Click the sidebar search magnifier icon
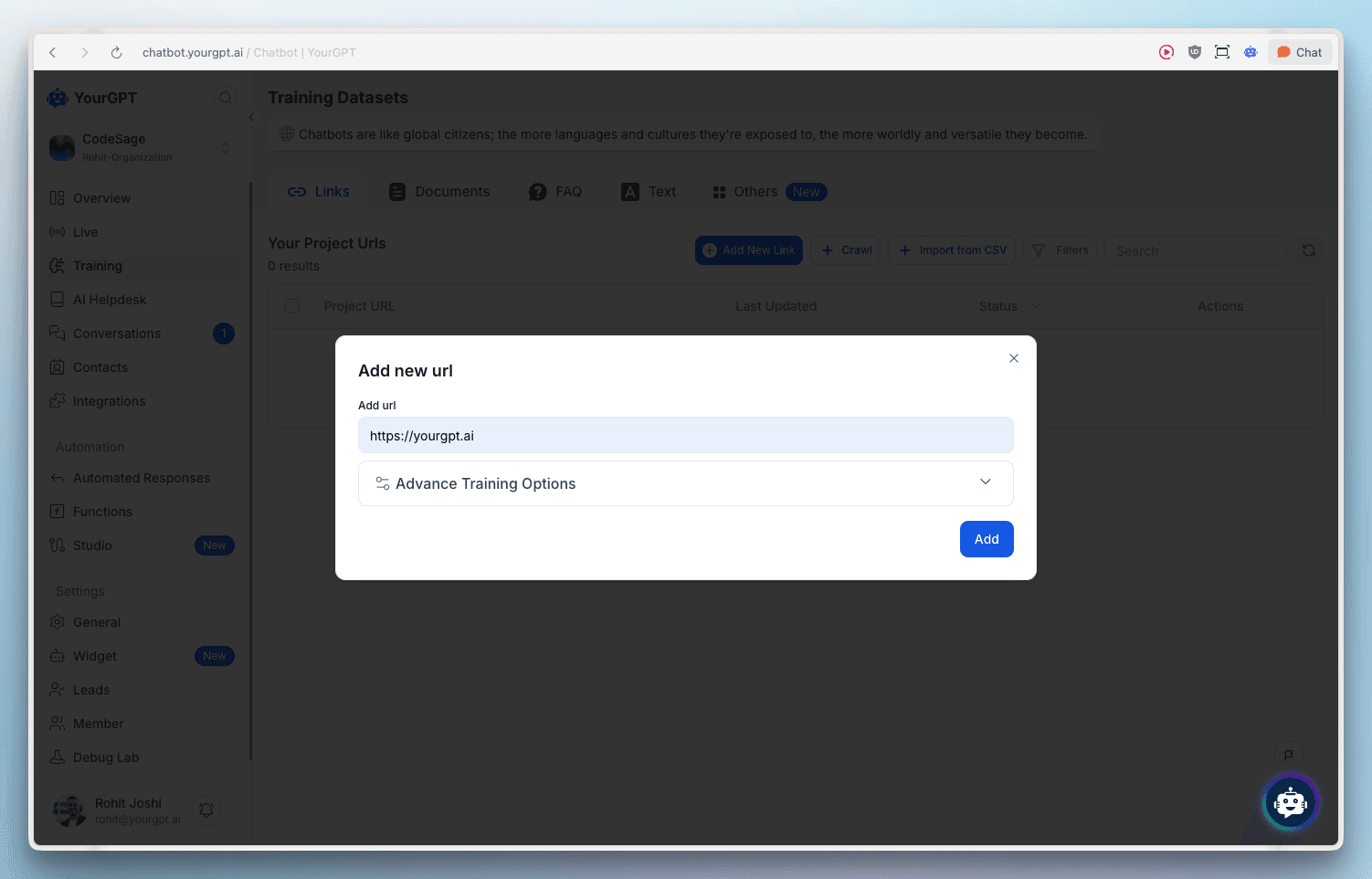Screen dimensions: 1372x879 [225, 98]
